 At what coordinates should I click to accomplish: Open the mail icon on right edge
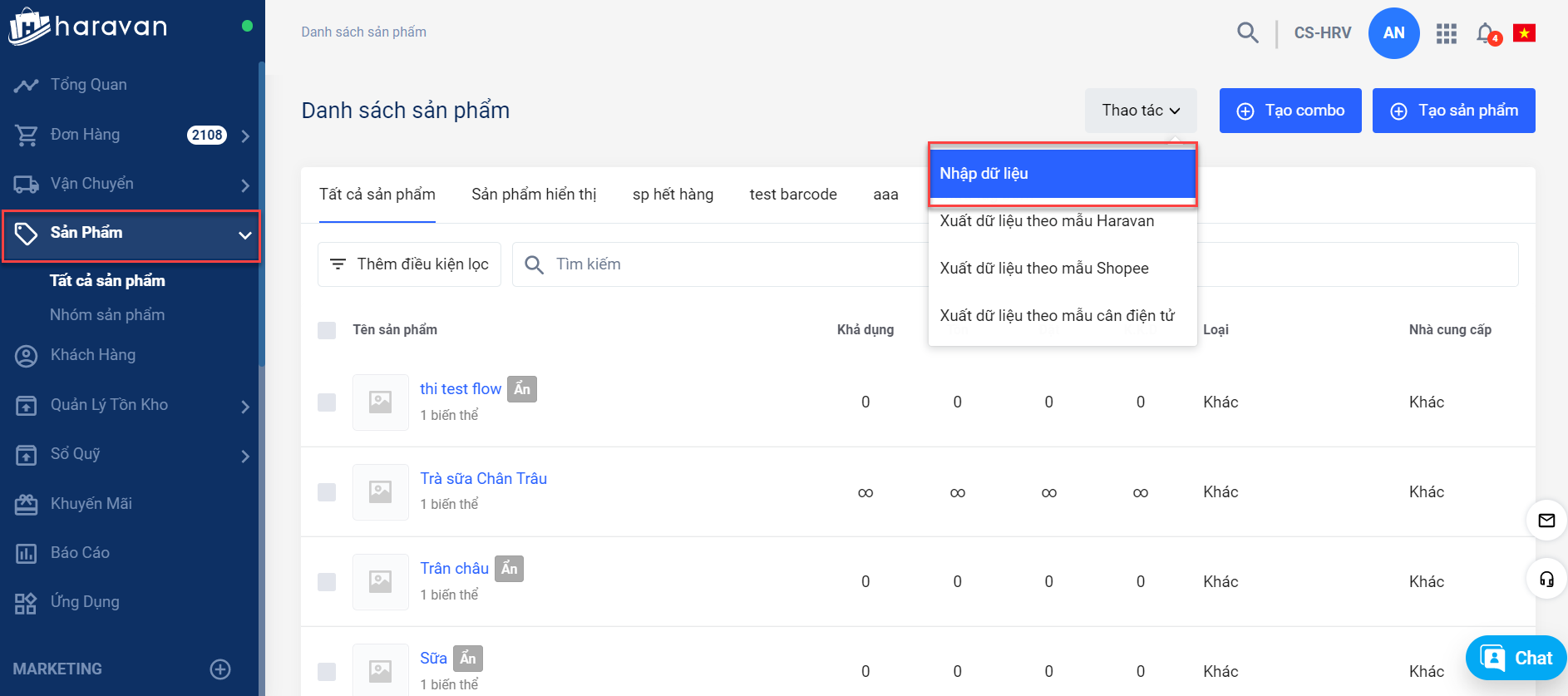tap(1546, 521)
